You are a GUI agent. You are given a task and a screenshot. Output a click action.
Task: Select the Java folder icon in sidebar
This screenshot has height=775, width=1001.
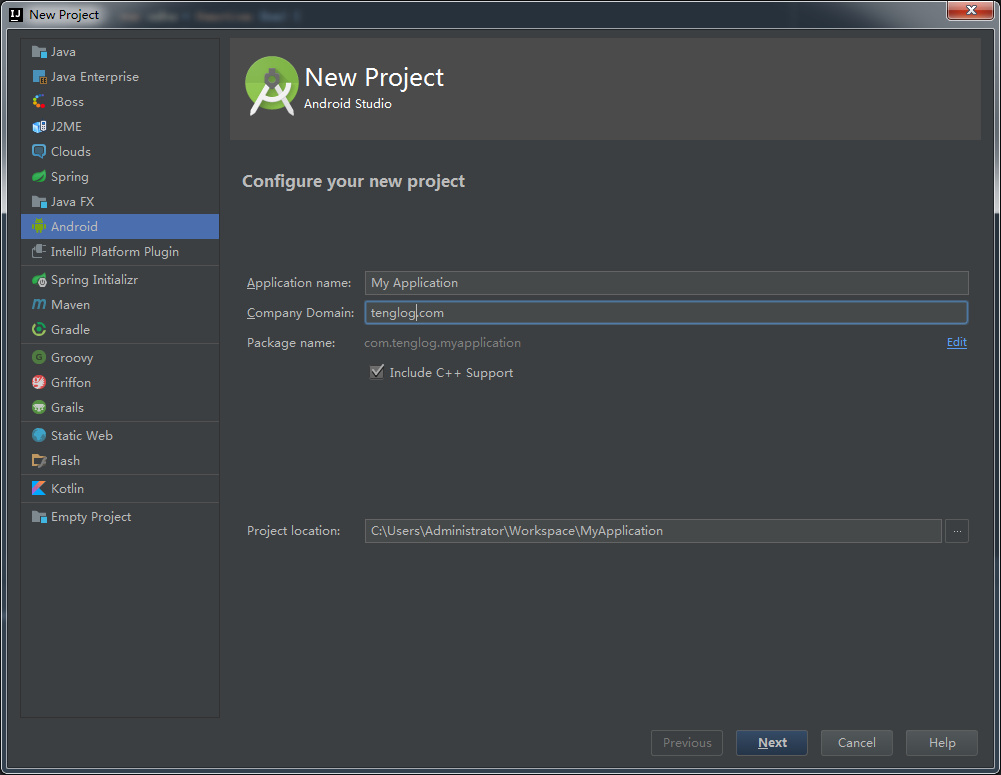(39, 52)
